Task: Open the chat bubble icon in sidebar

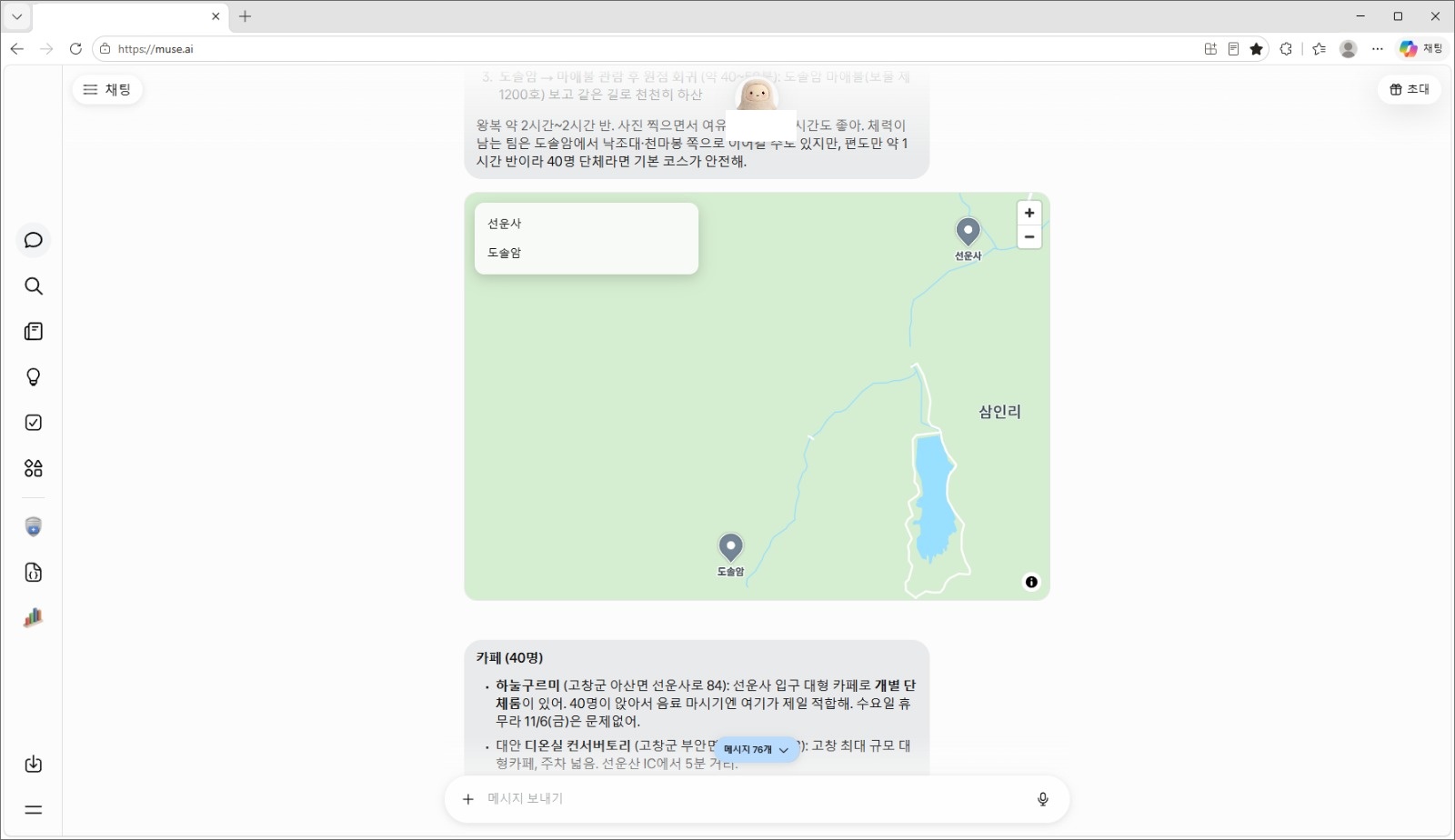Action: coord(34,240)
